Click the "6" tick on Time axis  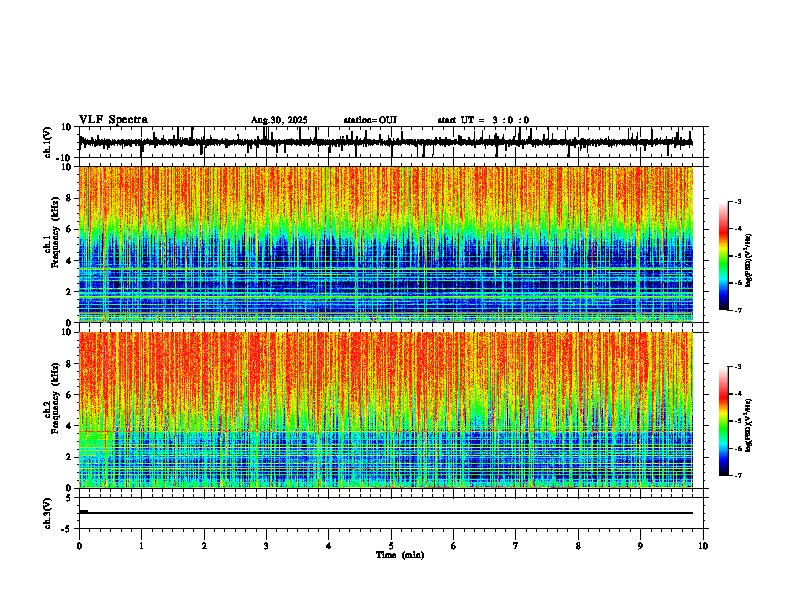coord(454,546)
